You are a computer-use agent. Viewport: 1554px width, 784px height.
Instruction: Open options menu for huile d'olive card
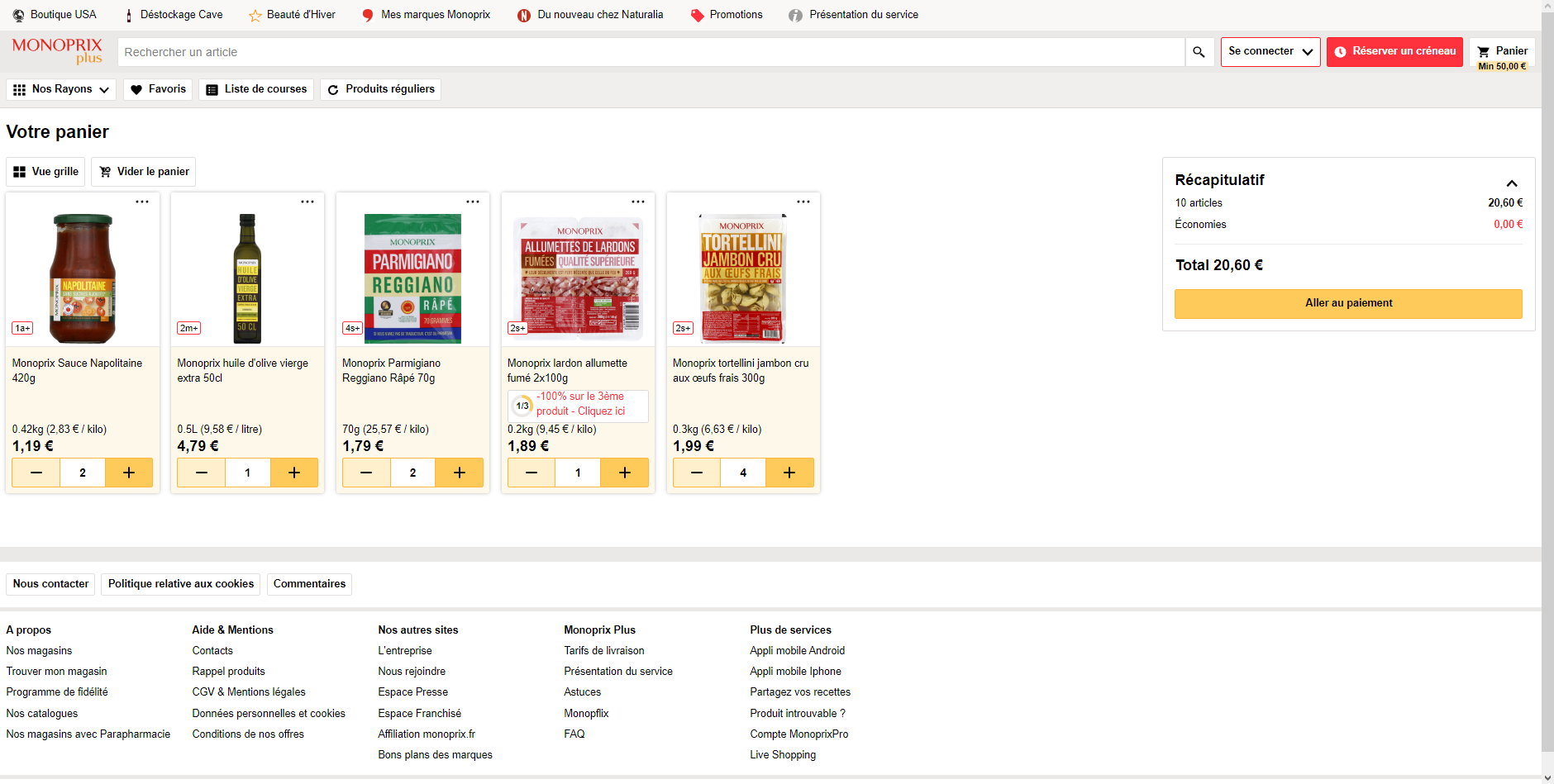pos(307,202)
